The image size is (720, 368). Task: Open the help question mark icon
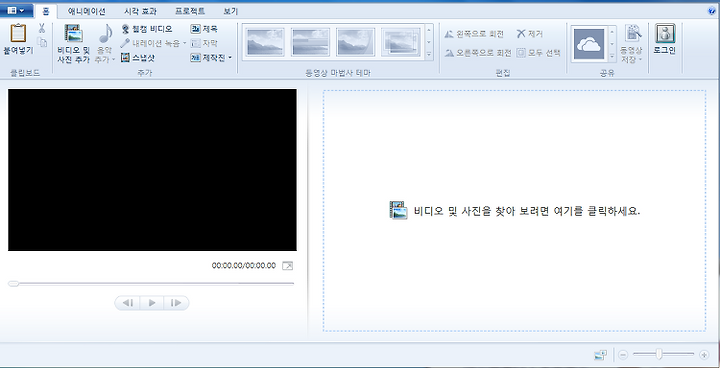(712, 11)
